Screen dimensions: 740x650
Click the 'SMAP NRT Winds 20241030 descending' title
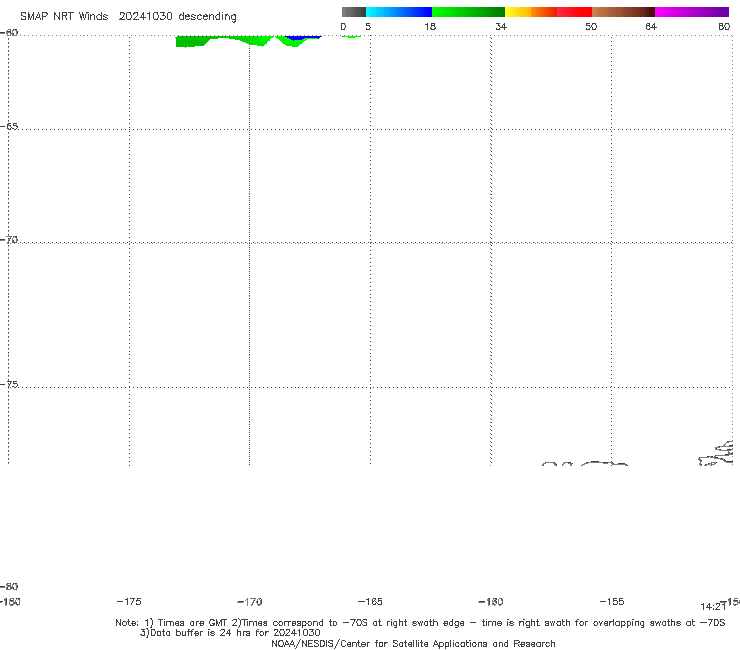pos(128,17)
